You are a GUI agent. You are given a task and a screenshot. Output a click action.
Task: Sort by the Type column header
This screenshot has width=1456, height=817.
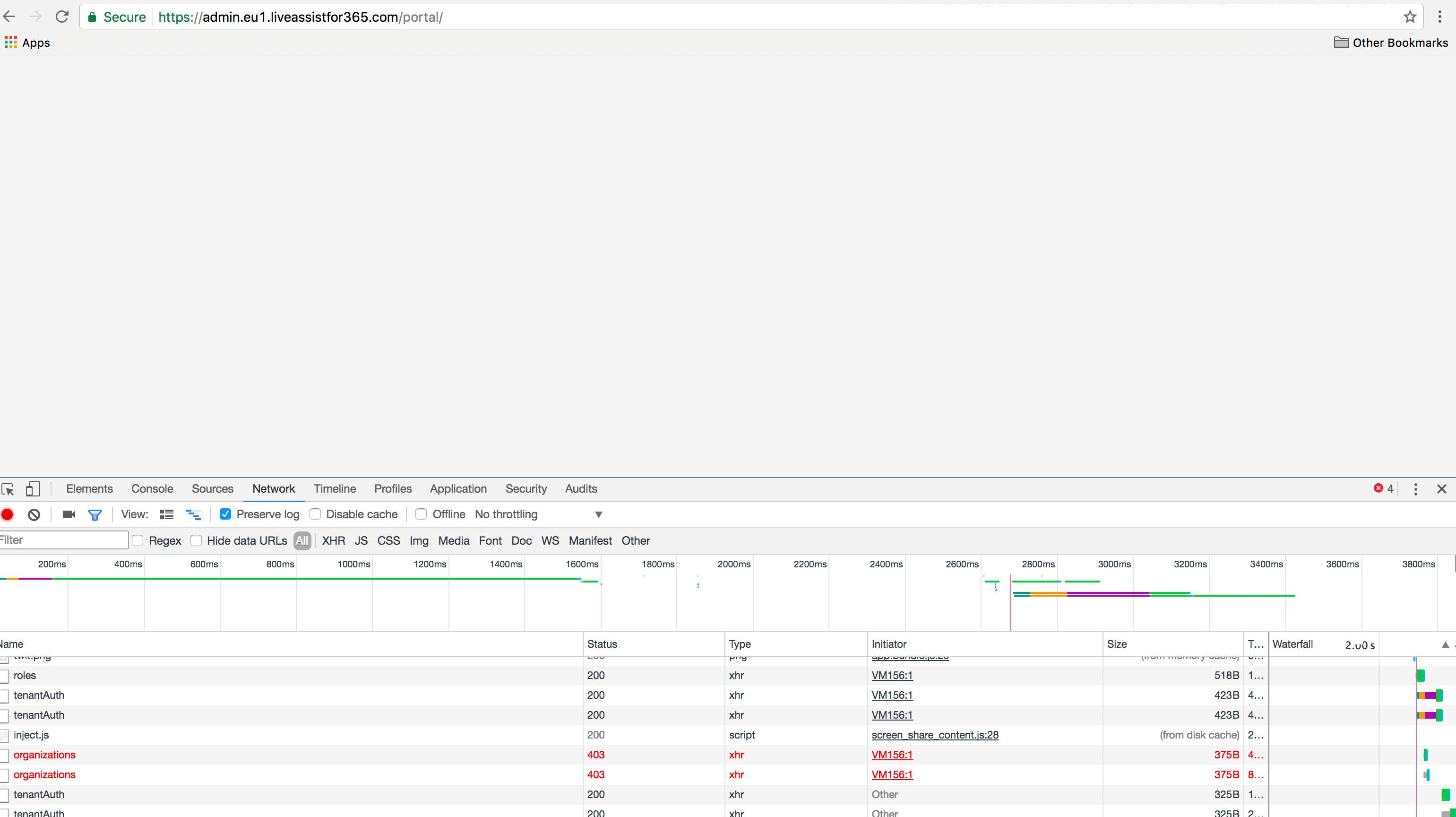click(x=796, y=644)
